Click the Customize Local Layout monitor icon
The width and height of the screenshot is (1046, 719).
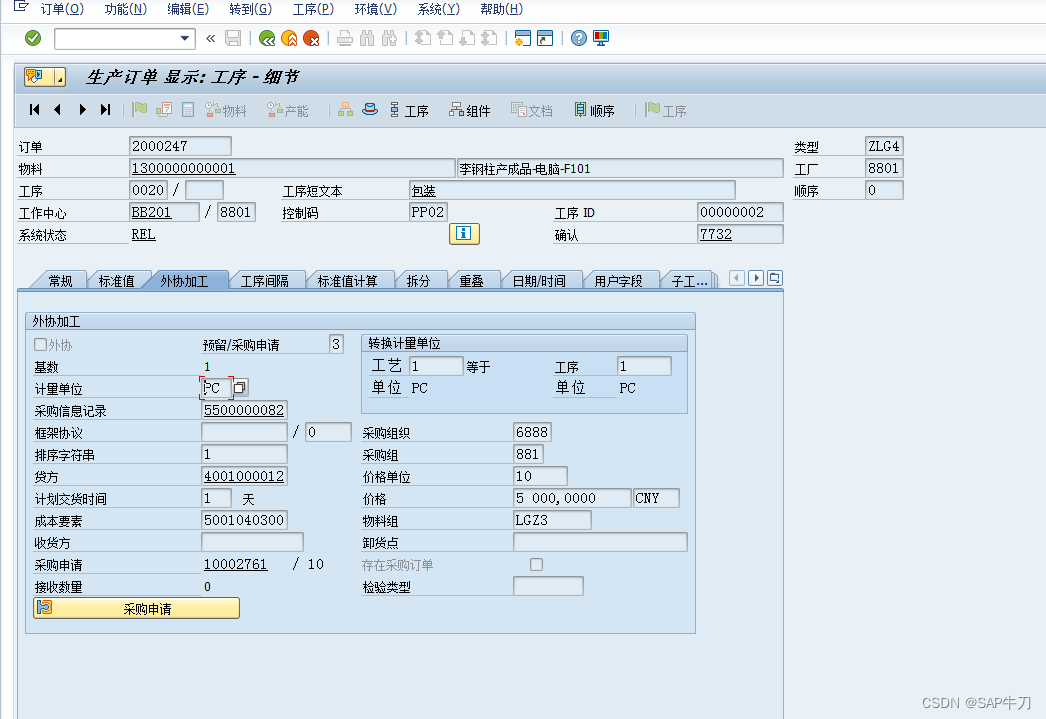601,38
